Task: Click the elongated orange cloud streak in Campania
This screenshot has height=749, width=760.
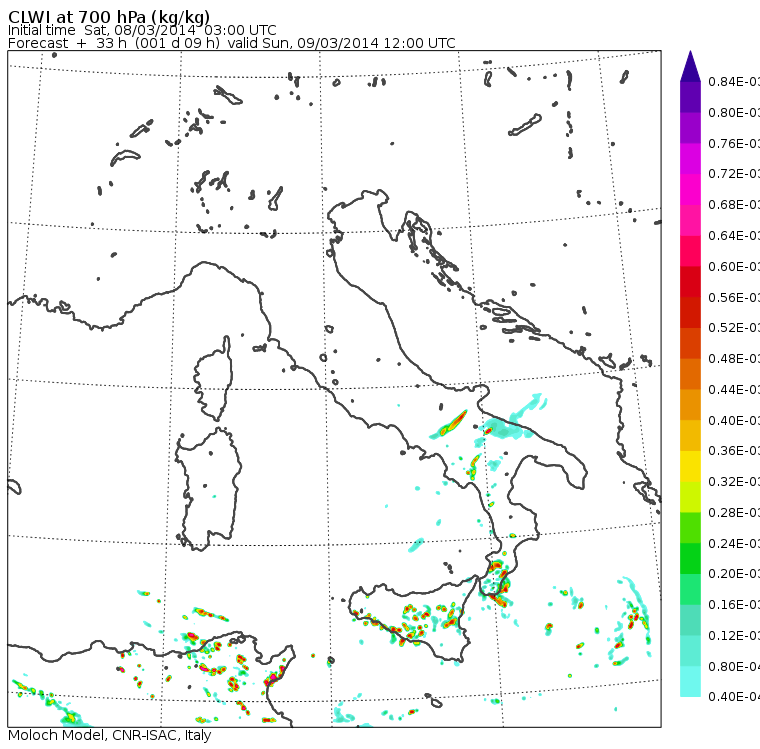Action: (451, 425)
